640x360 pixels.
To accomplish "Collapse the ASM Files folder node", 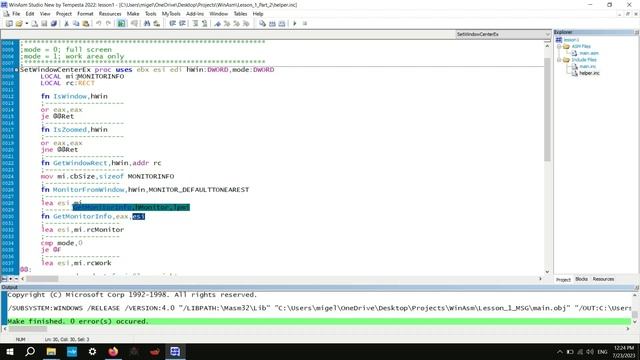I will coord(559,47).
